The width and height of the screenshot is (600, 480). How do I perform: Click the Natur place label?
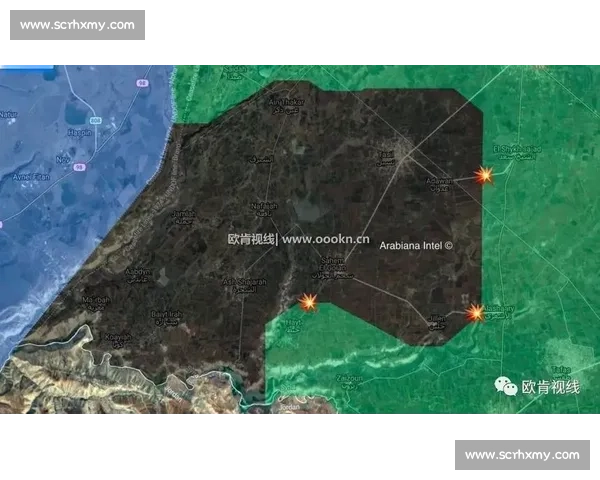click(x=8, y=114)
